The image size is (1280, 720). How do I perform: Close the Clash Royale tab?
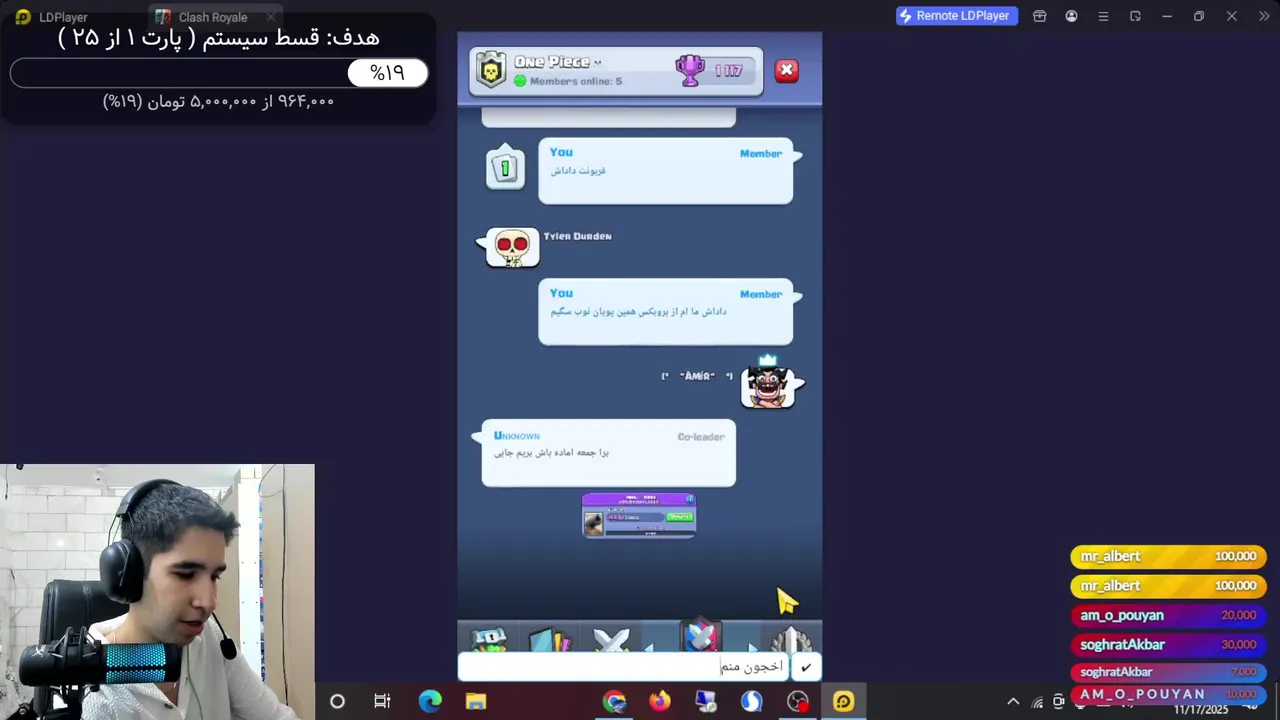[x=270, y=17]
